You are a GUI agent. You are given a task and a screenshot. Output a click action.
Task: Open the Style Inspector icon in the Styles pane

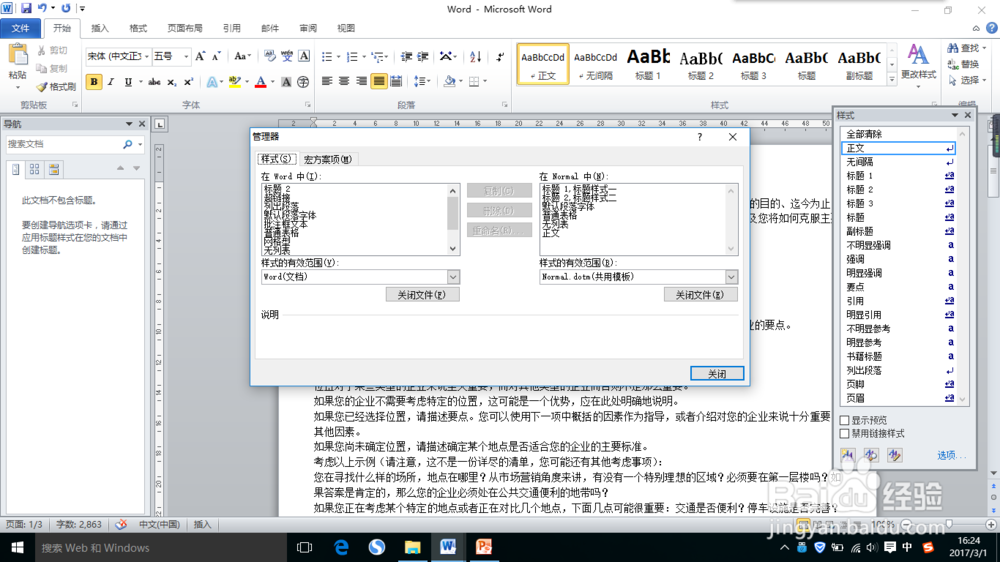pyautogui.click(x=871, y=455)
